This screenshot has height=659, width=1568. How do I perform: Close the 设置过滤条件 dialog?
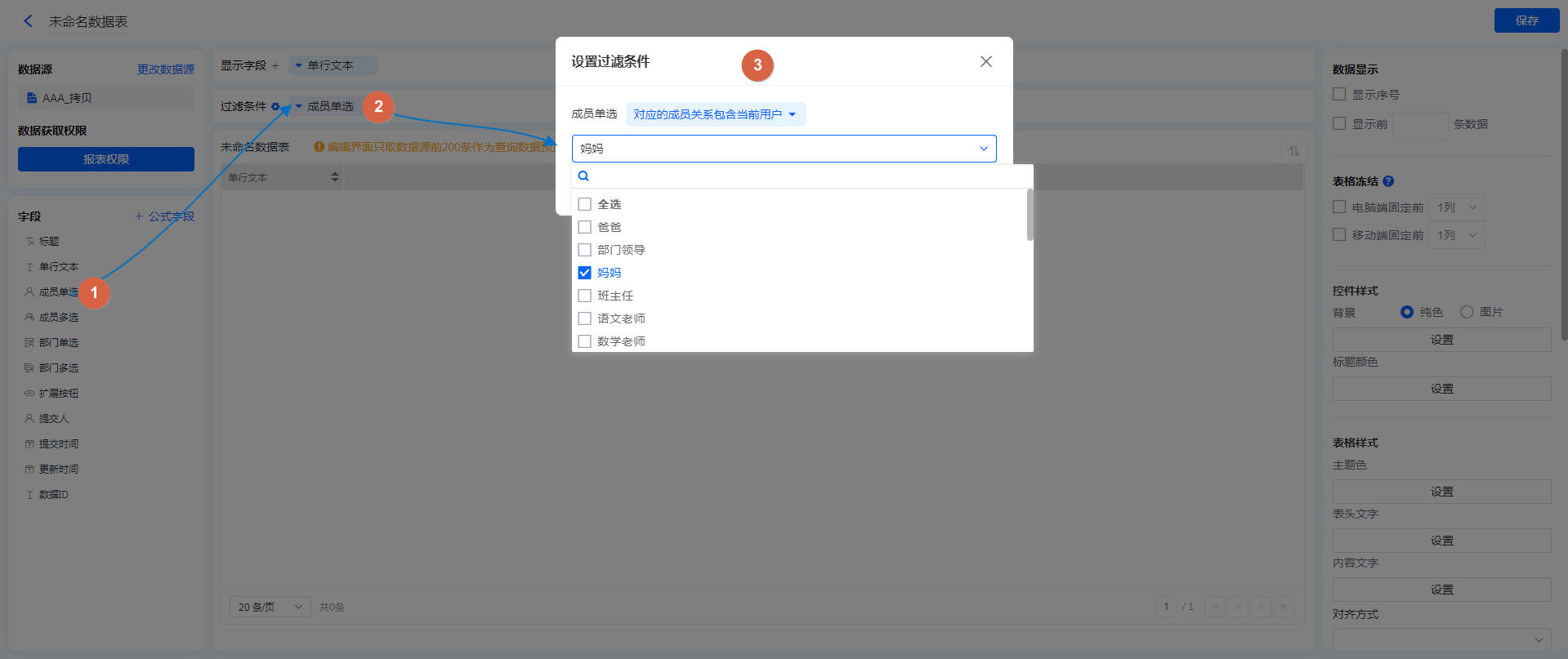pyautogui.click(x=985, y=62)
